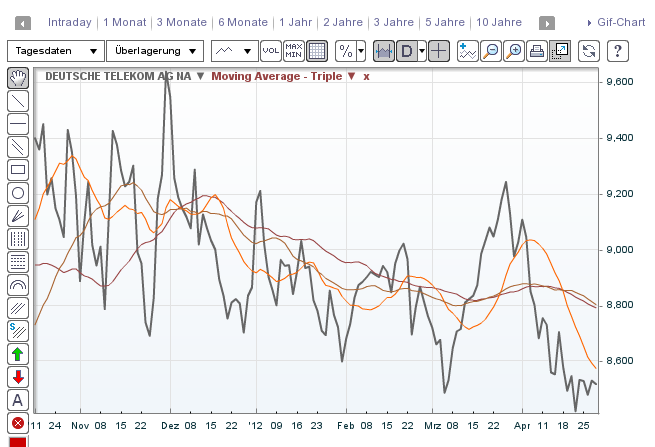Screen dimensions: 655x447
Task: Select the diagonal trend line tool
Action: point(18,101)
